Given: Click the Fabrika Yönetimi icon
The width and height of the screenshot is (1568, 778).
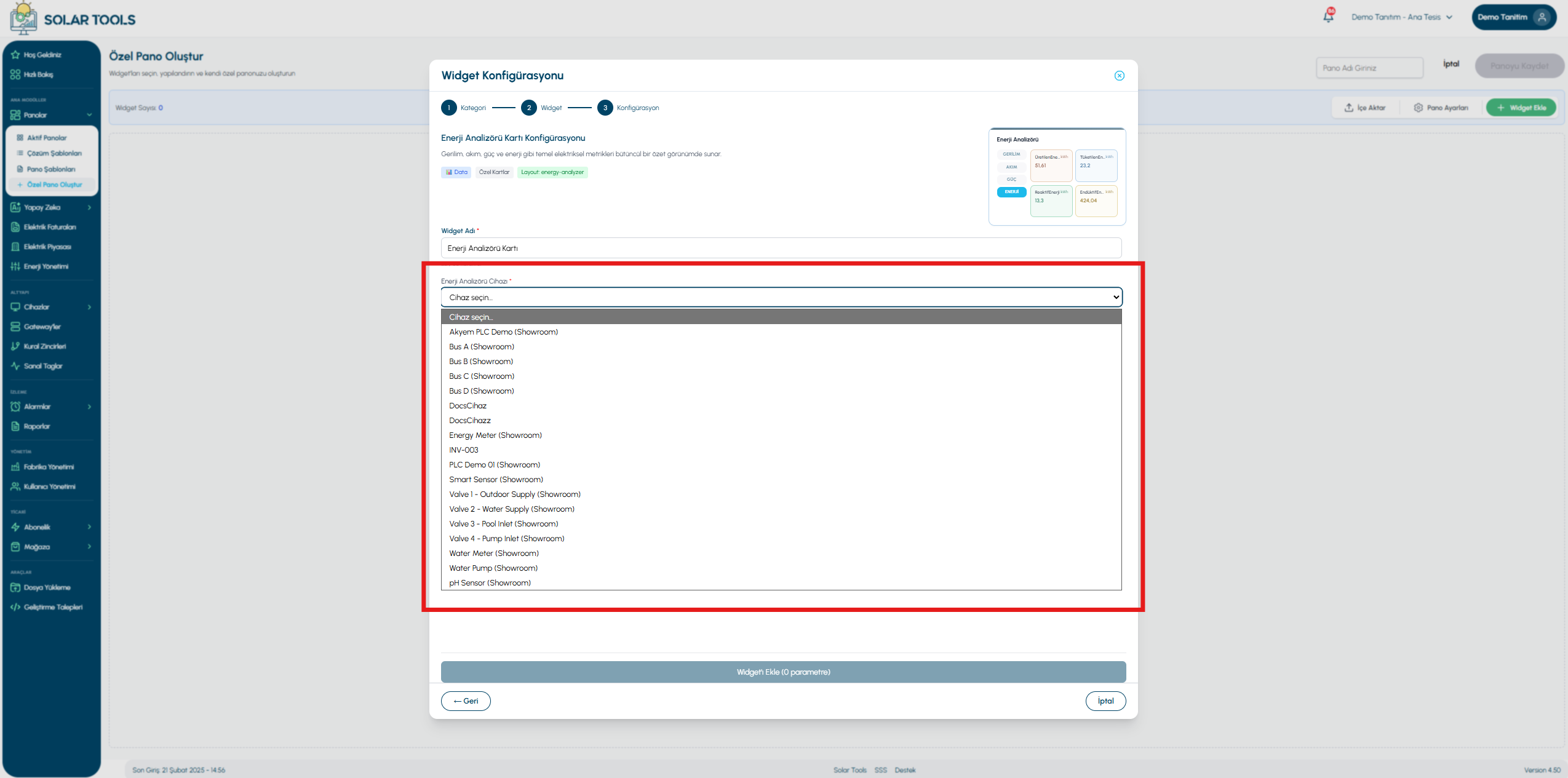Looking at the screenshot, I should point(15,467).
